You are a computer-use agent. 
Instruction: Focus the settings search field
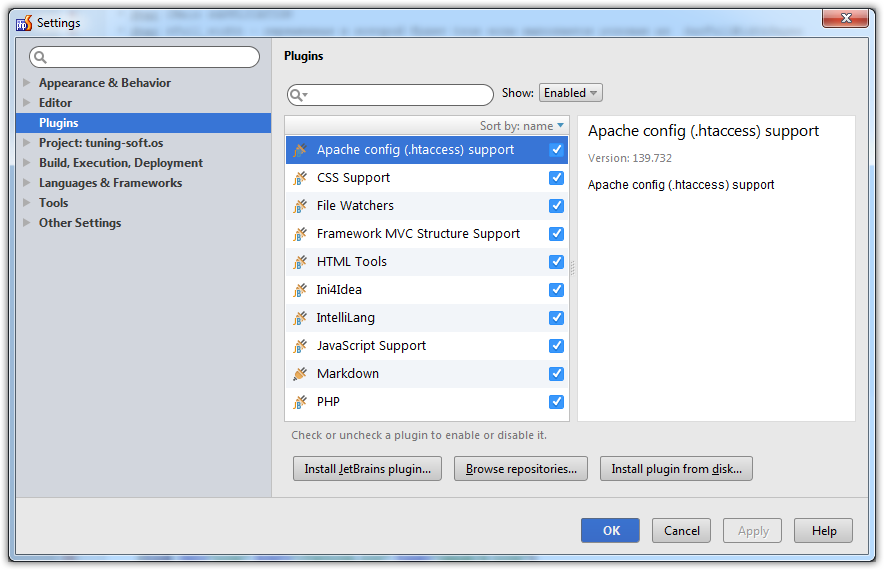pyautogui.click(x=144, y=57)
